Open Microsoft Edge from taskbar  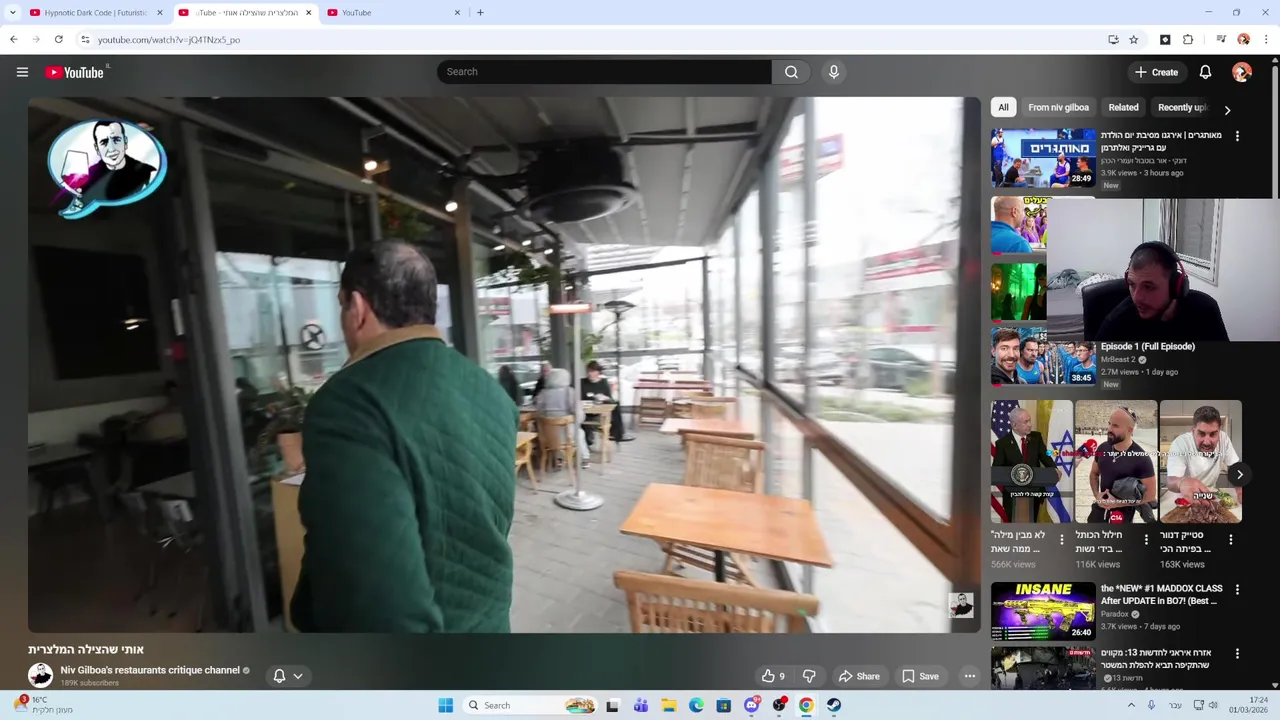(696, 705)
